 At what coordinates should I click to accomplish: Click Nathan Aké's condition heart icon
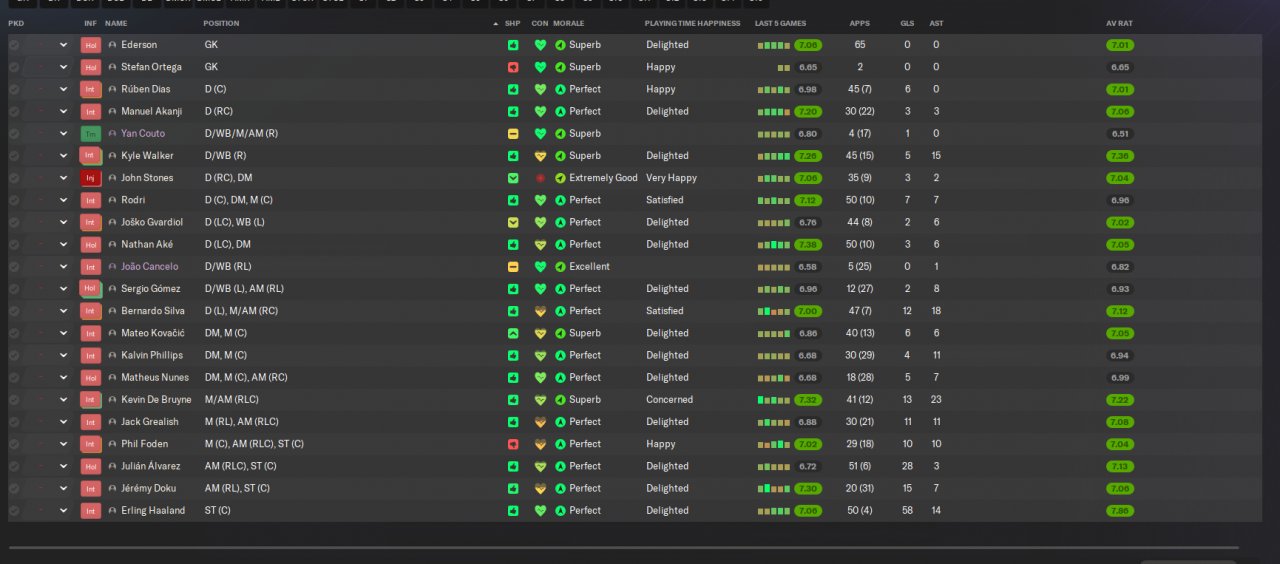[x=541, y=245]
